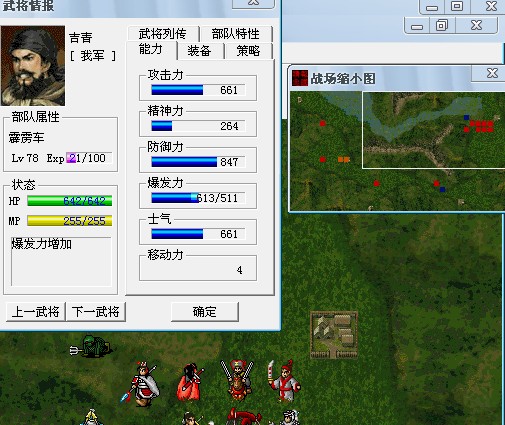This screenshot has width=505, height=425.
Task: Select the 能力 tab
Action: 151,50
